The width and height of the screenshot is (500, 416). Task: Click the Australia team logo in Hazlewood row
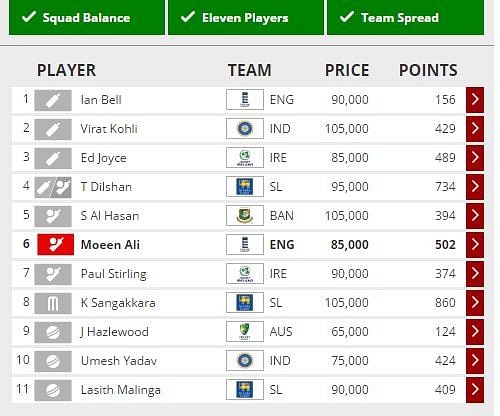tap(245, 331)
